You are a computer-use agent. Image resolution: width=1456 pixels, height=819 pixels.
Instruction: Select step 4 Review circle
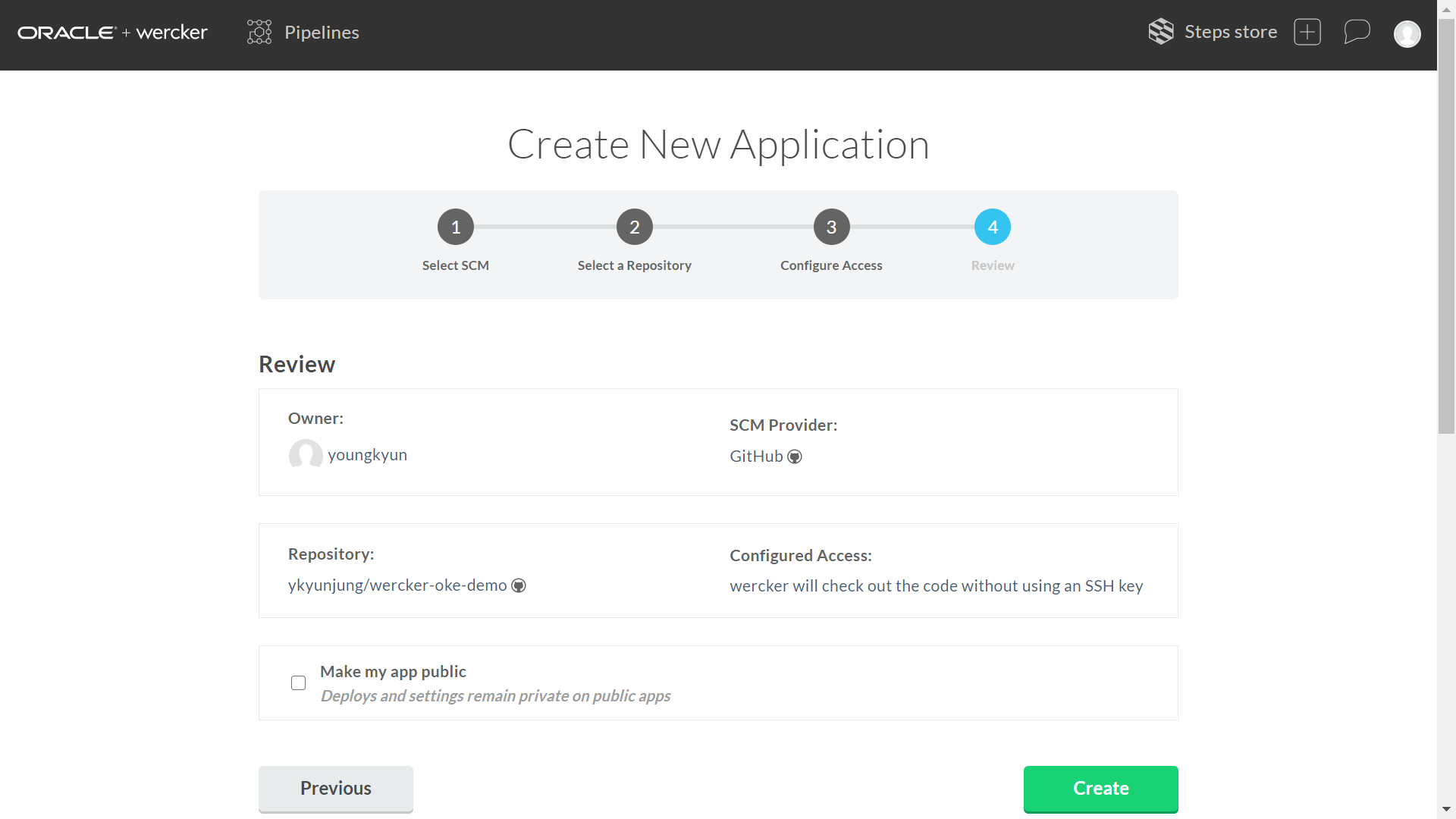pos(992,227)
